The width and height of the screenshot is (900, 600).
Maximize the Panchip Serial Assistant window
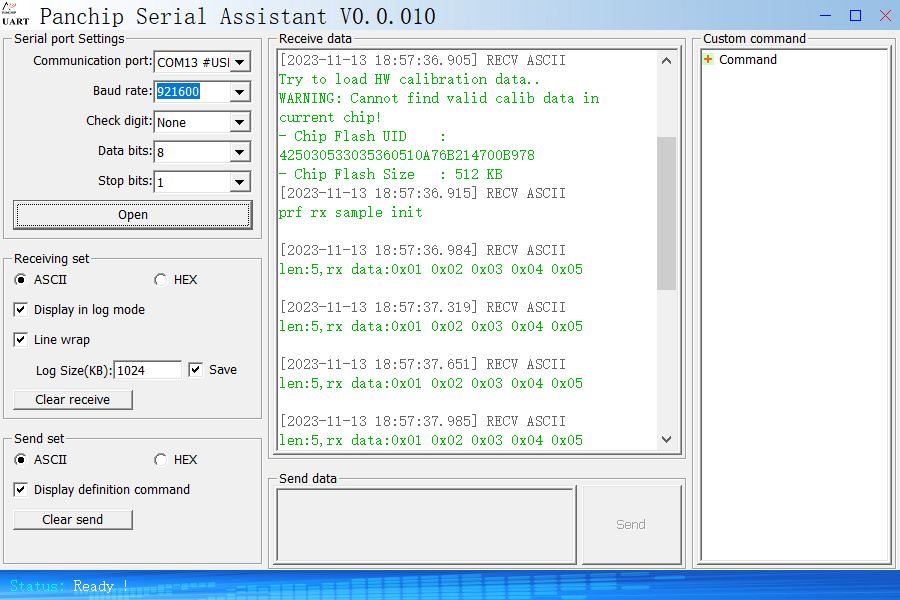[855, 16]
